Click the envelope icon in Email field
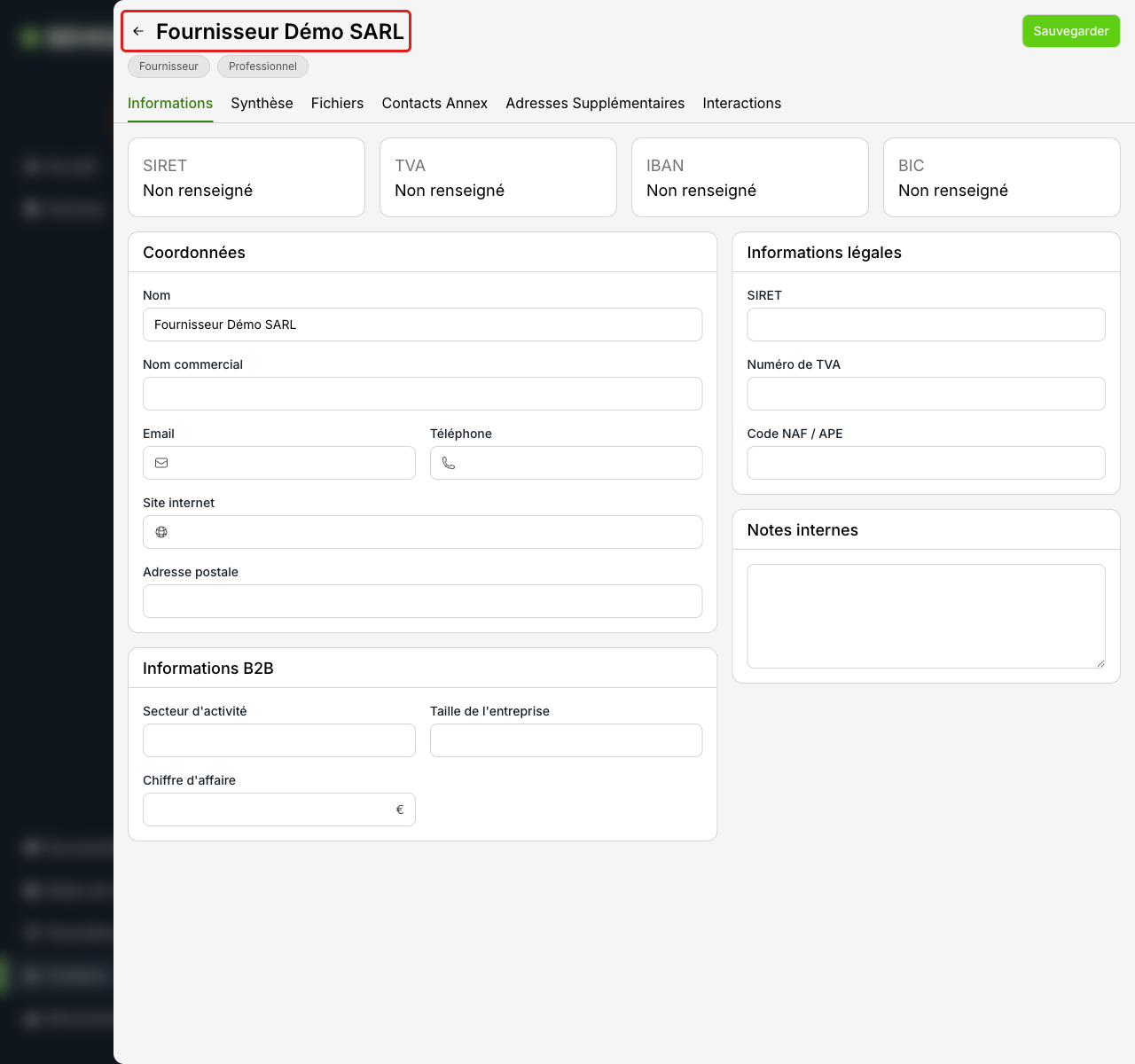This screenshot has height=1064, width=1135. click(x=161, y=463)
